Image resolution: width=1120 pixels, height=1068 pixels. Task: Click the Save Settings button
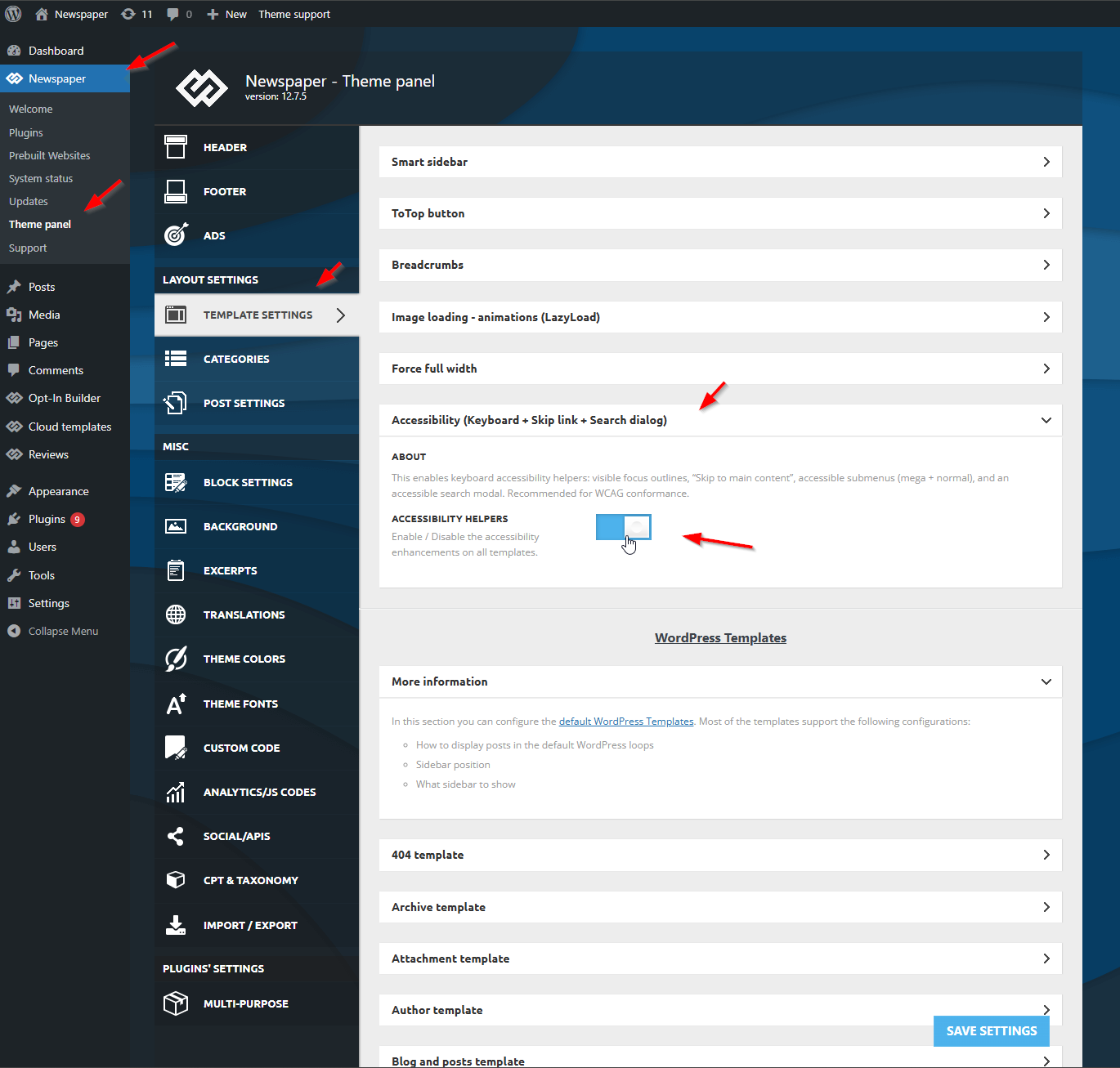coord(991,1031)
